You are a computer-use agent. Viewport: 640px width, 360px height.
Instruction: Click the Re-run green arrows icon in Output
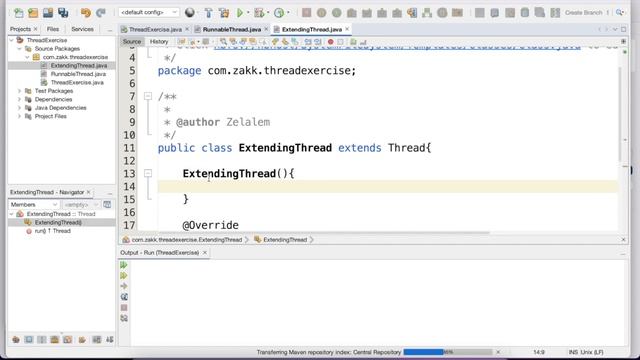(x=124, y=265)
